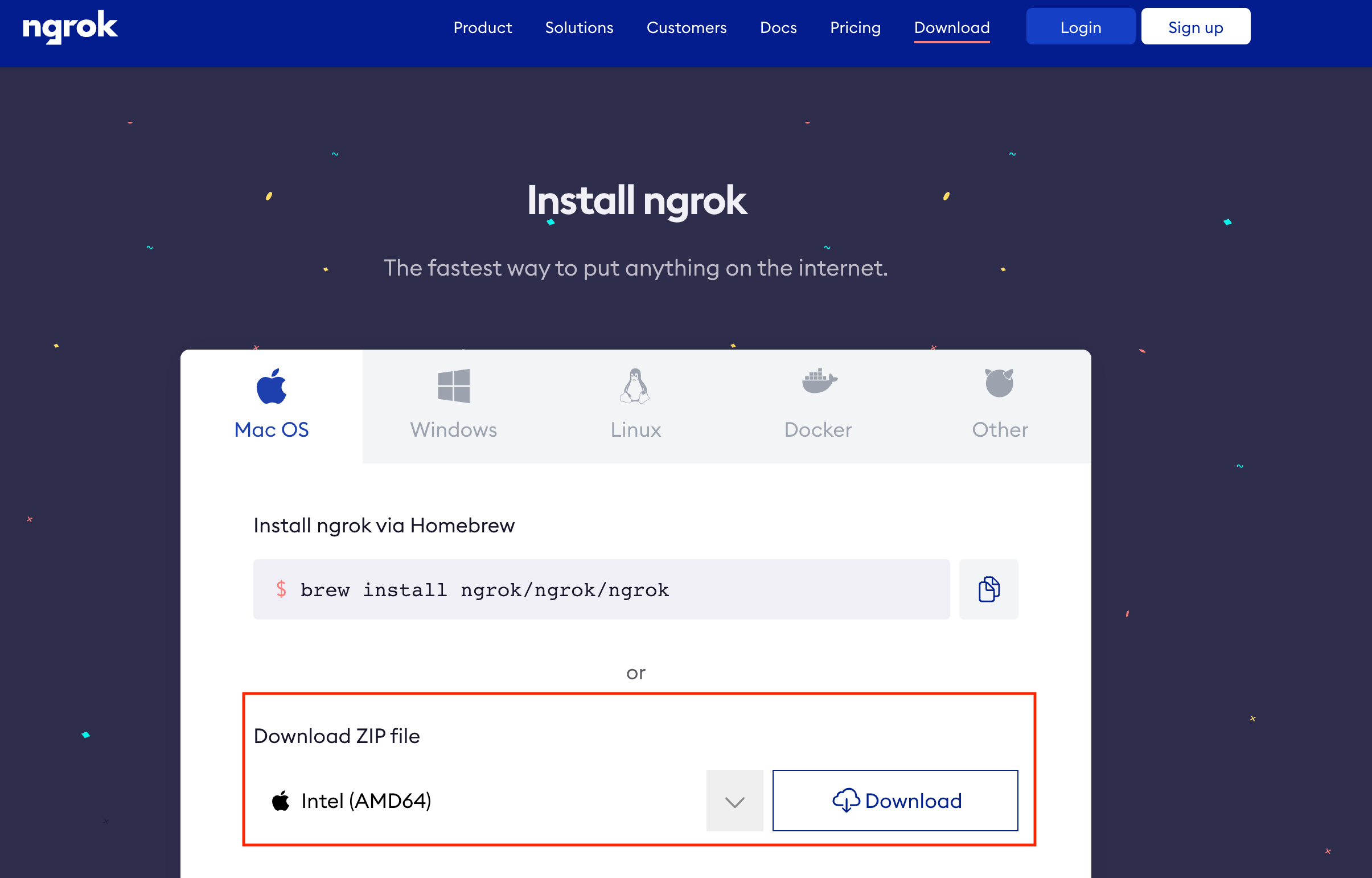Click the ngrok logo
Viewport: 1372px width, 878px height.
[x=69, y=27]
